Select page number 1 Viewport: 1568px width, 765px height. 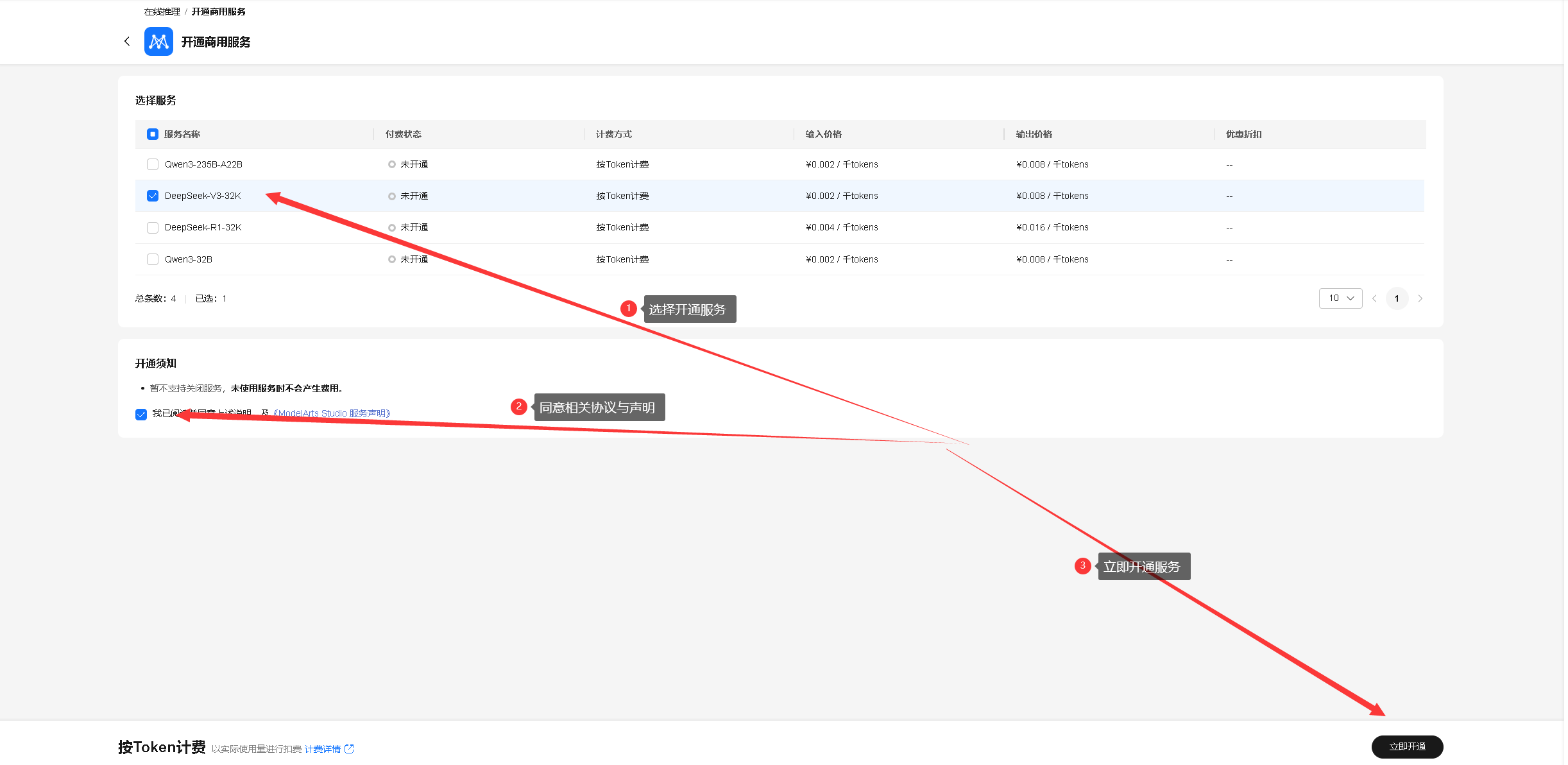point(1397,298)
